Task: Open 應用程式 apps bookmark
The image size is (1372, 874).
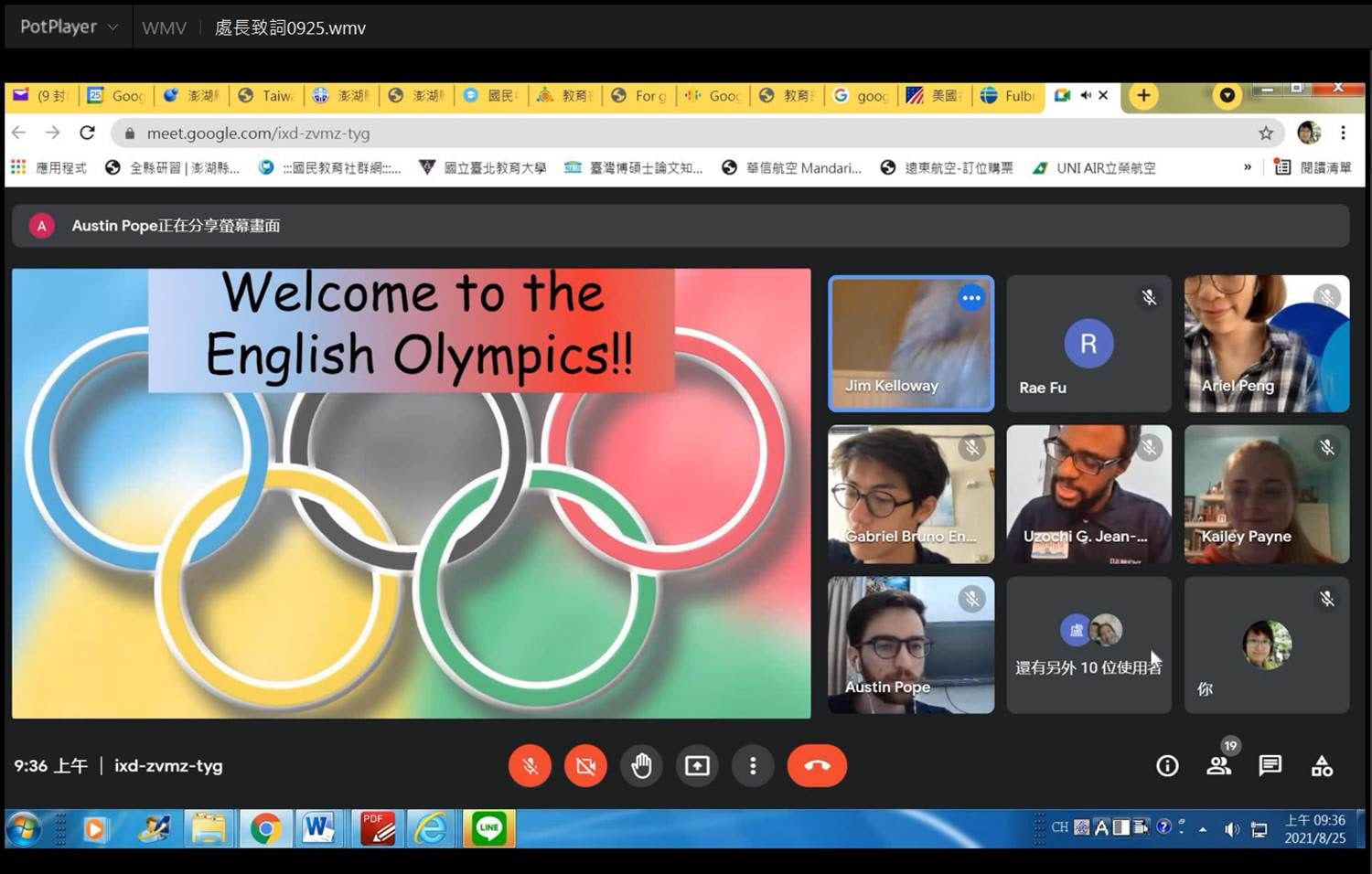Action: coord(48,168)
